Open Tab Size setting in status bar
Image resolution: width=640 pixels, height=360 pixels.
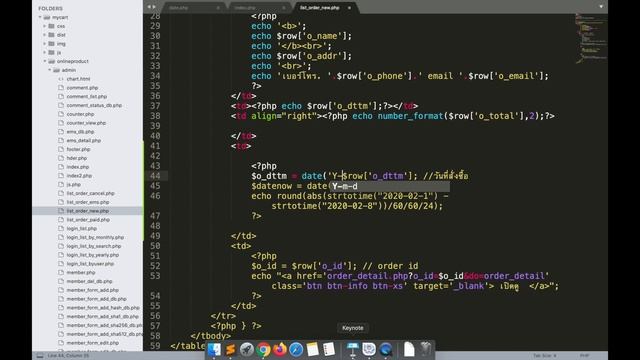click(x=544, y=356)
